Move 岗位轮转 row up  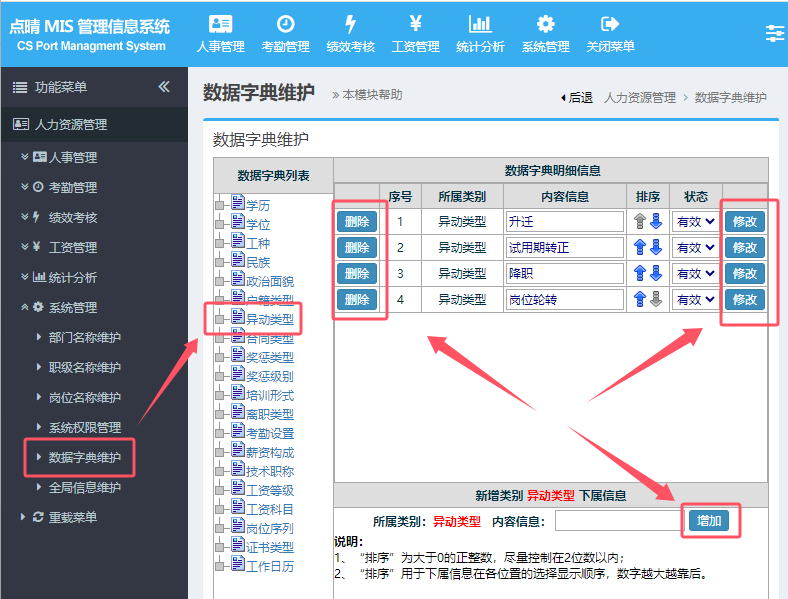tap(640, 300)
